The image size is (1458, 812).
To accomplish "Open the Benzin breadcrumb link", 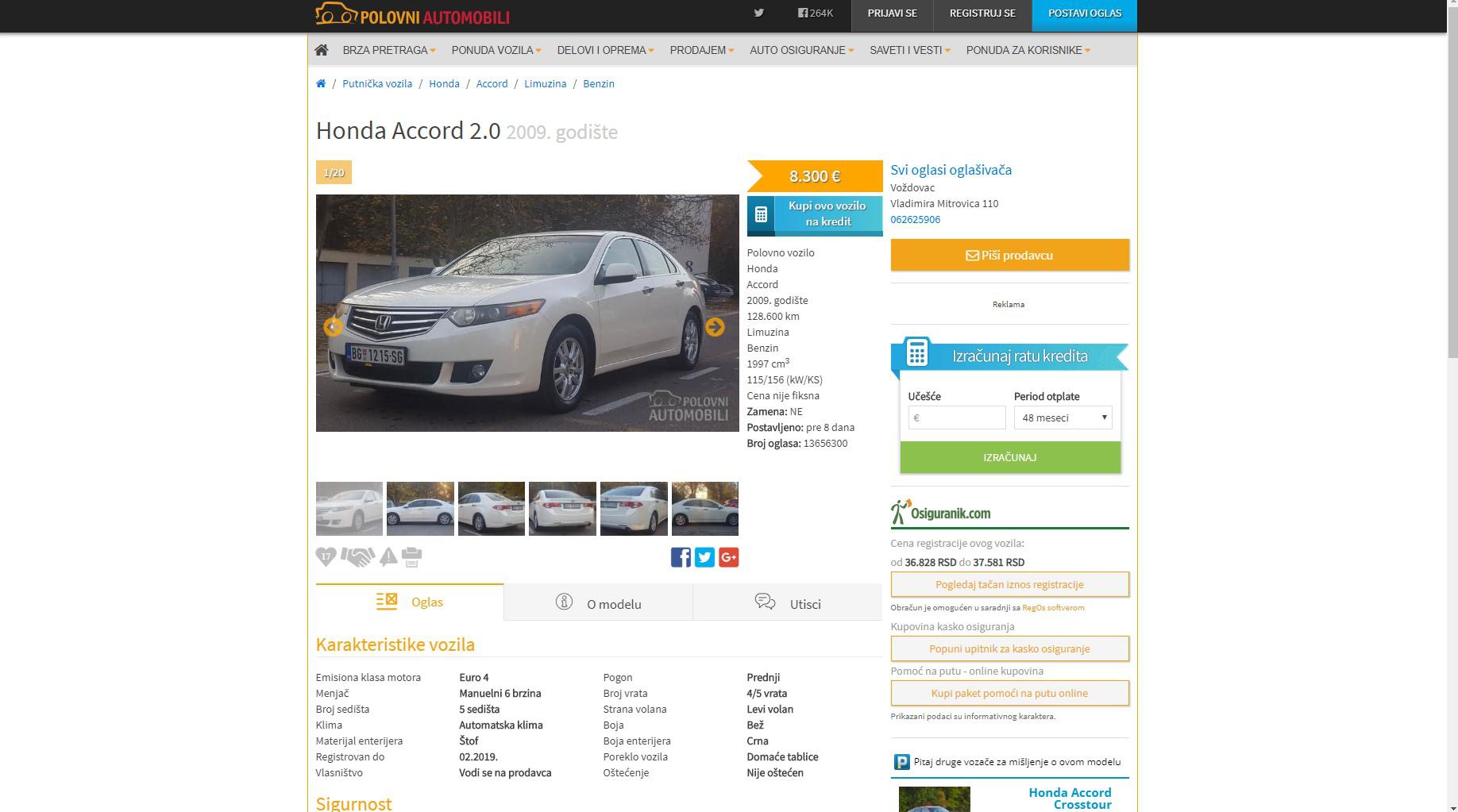I will pyautogui.click(x=599, y=83).
